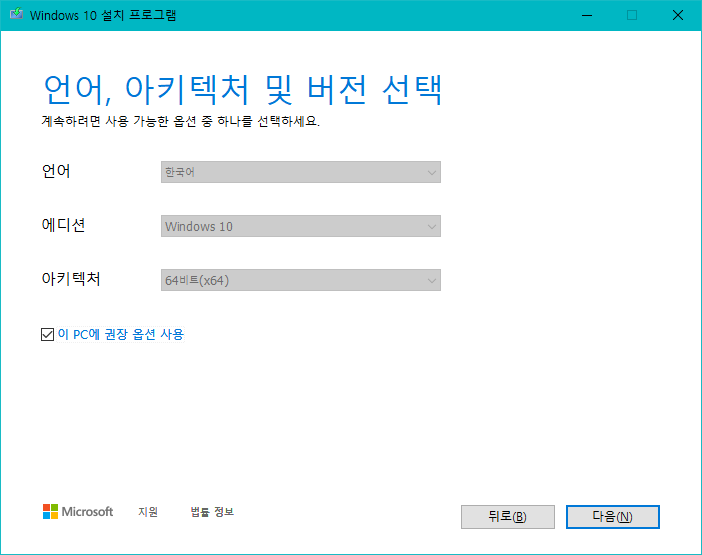This screenshot has height=555, width=702.
Task: Open the 언어 dropdown showing 한국어
Action: (x=301, y=172)
